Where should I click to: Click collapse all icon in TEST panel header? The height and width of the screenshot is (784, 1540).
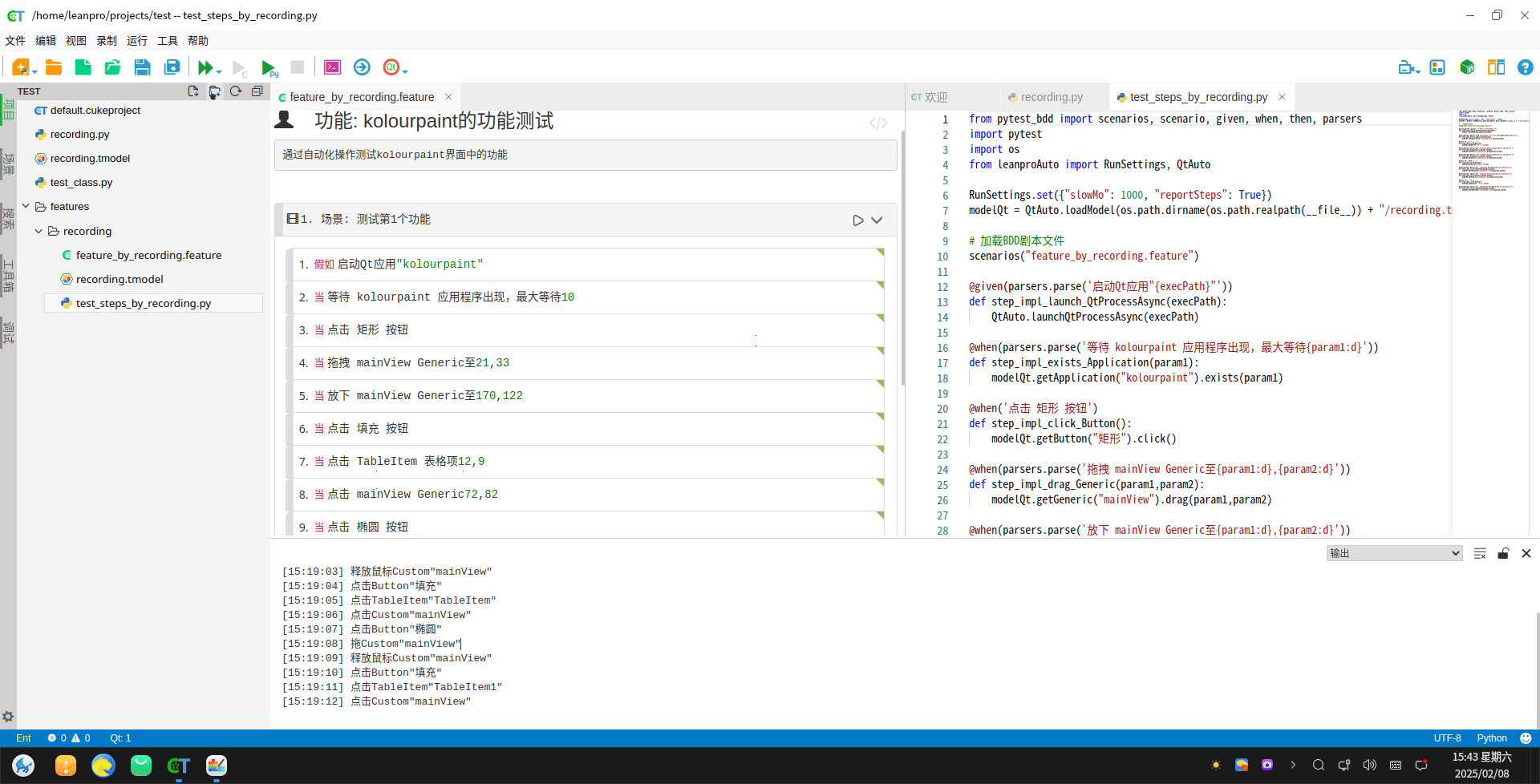tap(257, 91)
